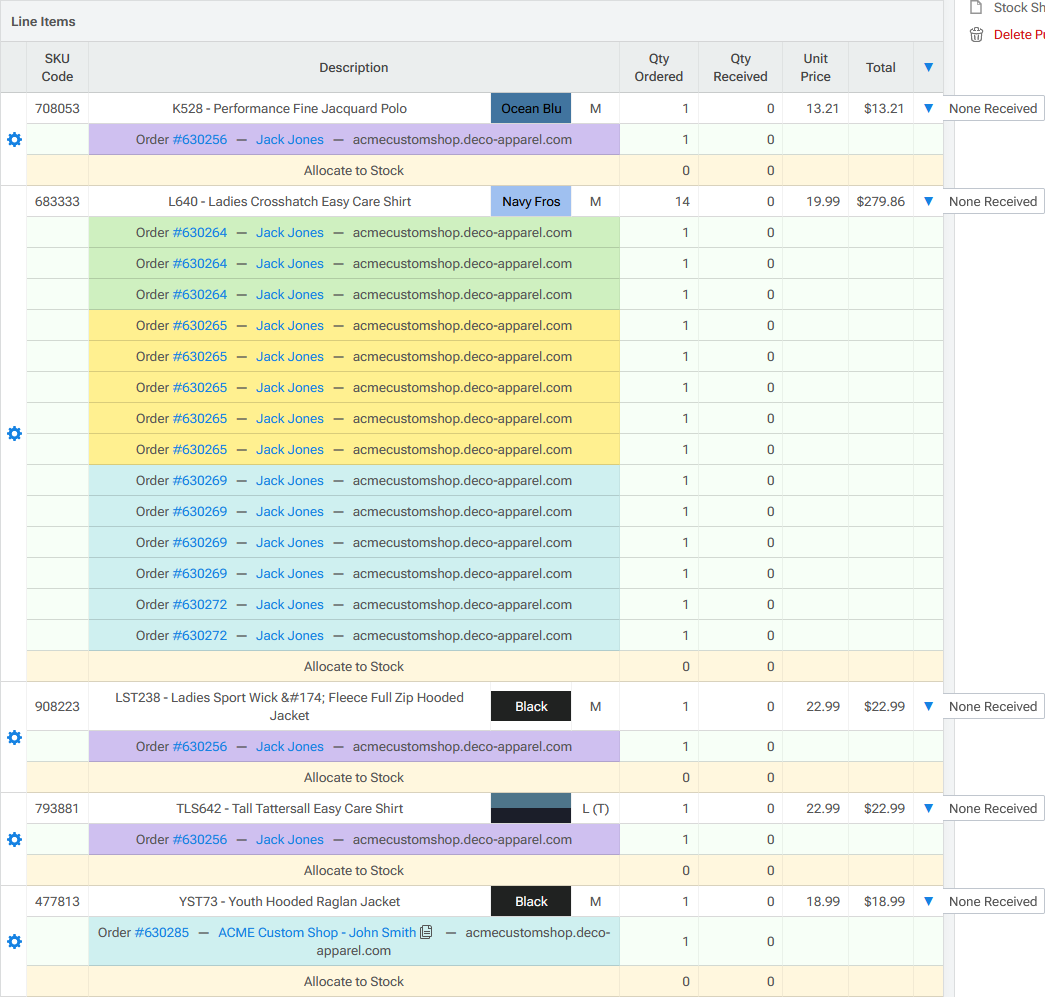The height and width of the screenshot is (997, 1045).
Task: Click Allocate to Stock row under YST73 Jacket
Action: click(x=354, y=982)
